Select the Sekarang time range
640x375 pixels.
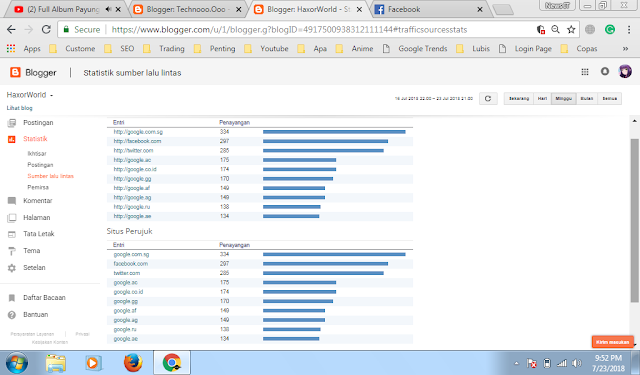[x=519, y=98]
